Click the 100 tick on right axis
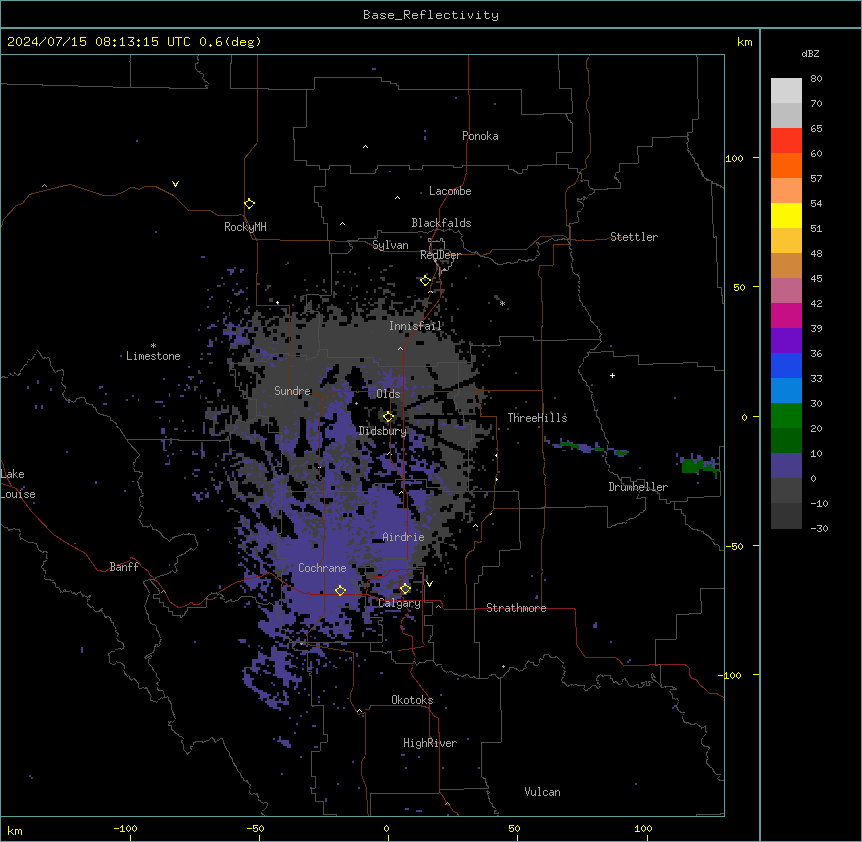The image size is (862, 842). tap(734, 158)
